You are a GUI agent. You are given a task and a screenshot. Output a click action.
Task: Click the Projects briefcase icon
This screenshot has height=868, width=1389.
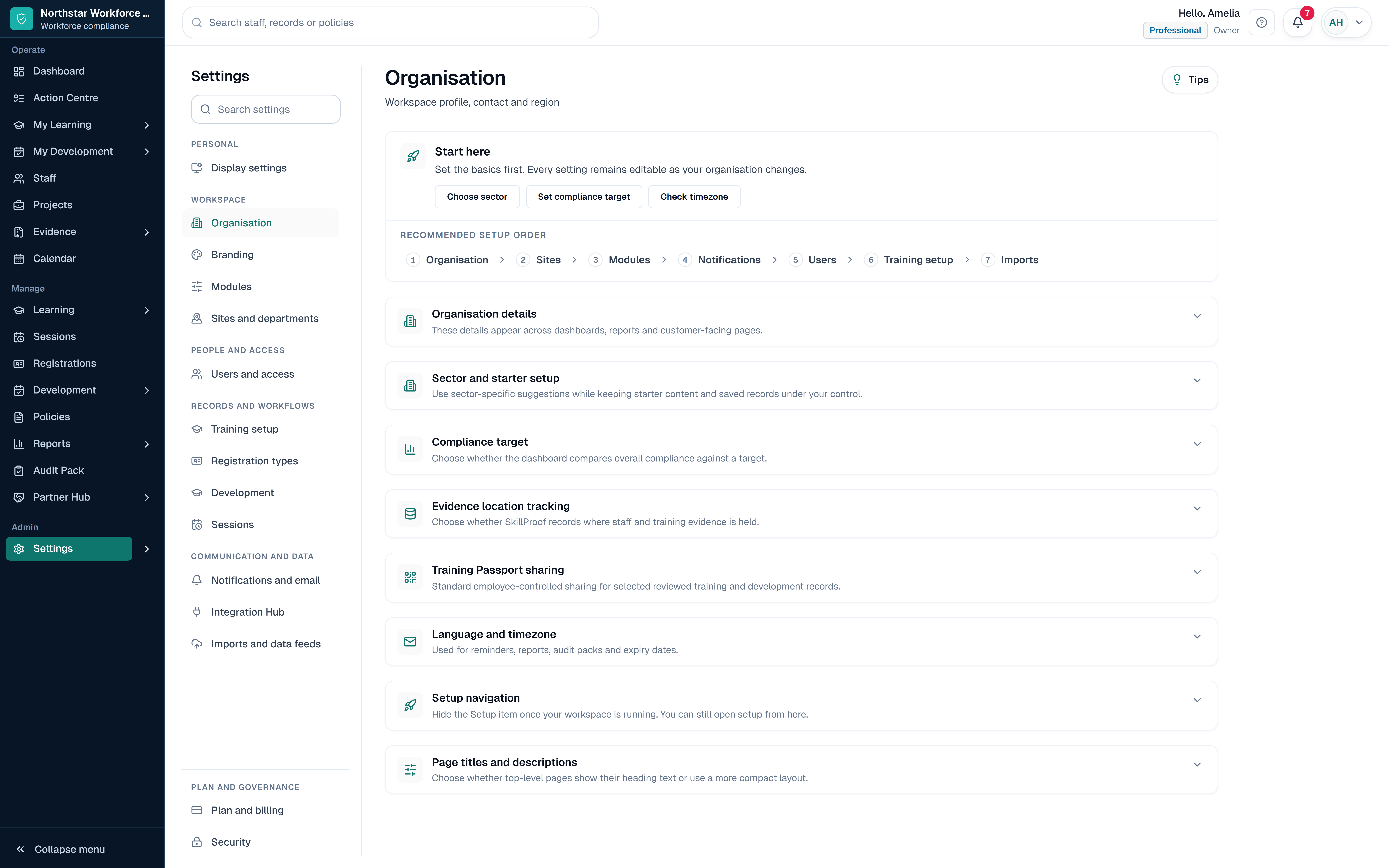tap(19, 205)
